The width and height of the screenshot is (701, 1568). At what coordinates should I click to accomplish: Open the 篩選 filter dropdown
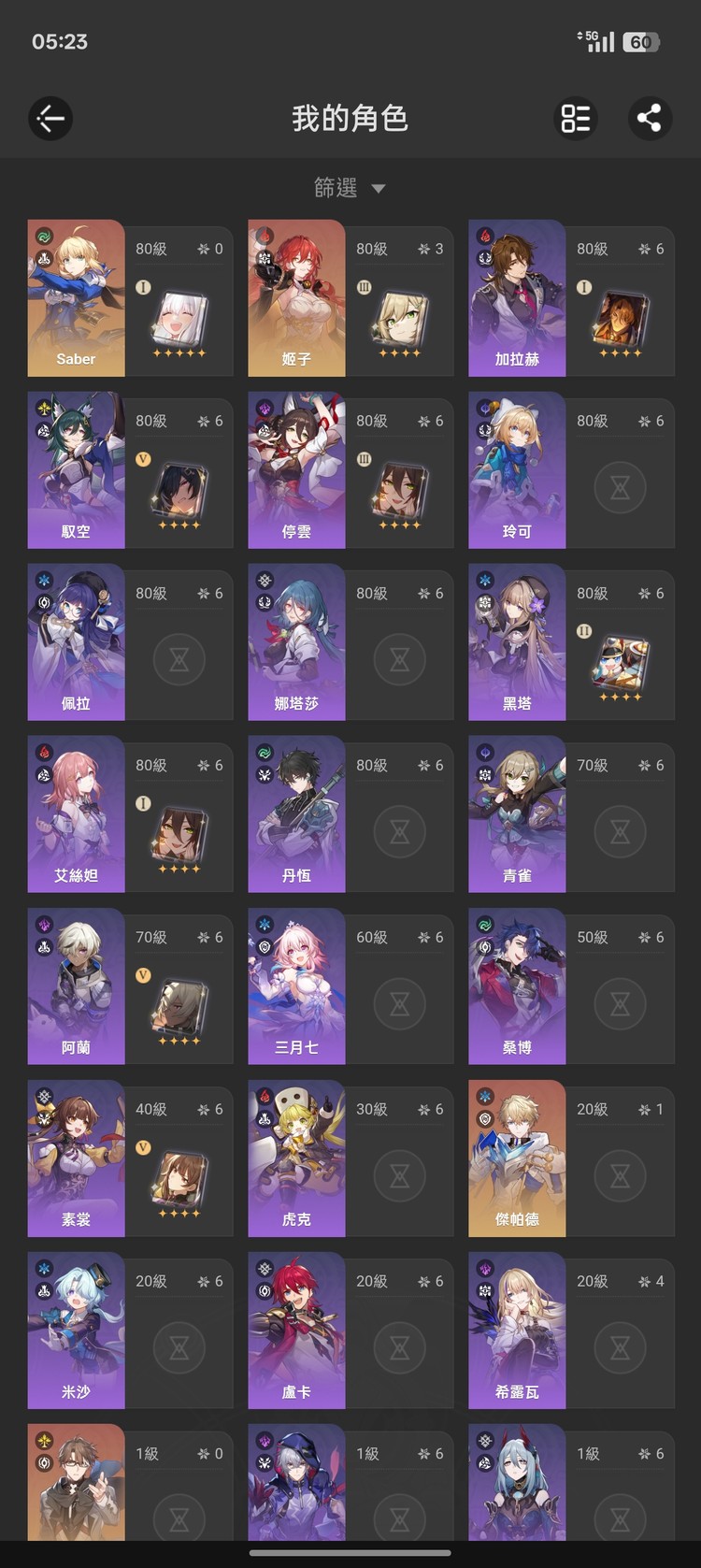350,188
